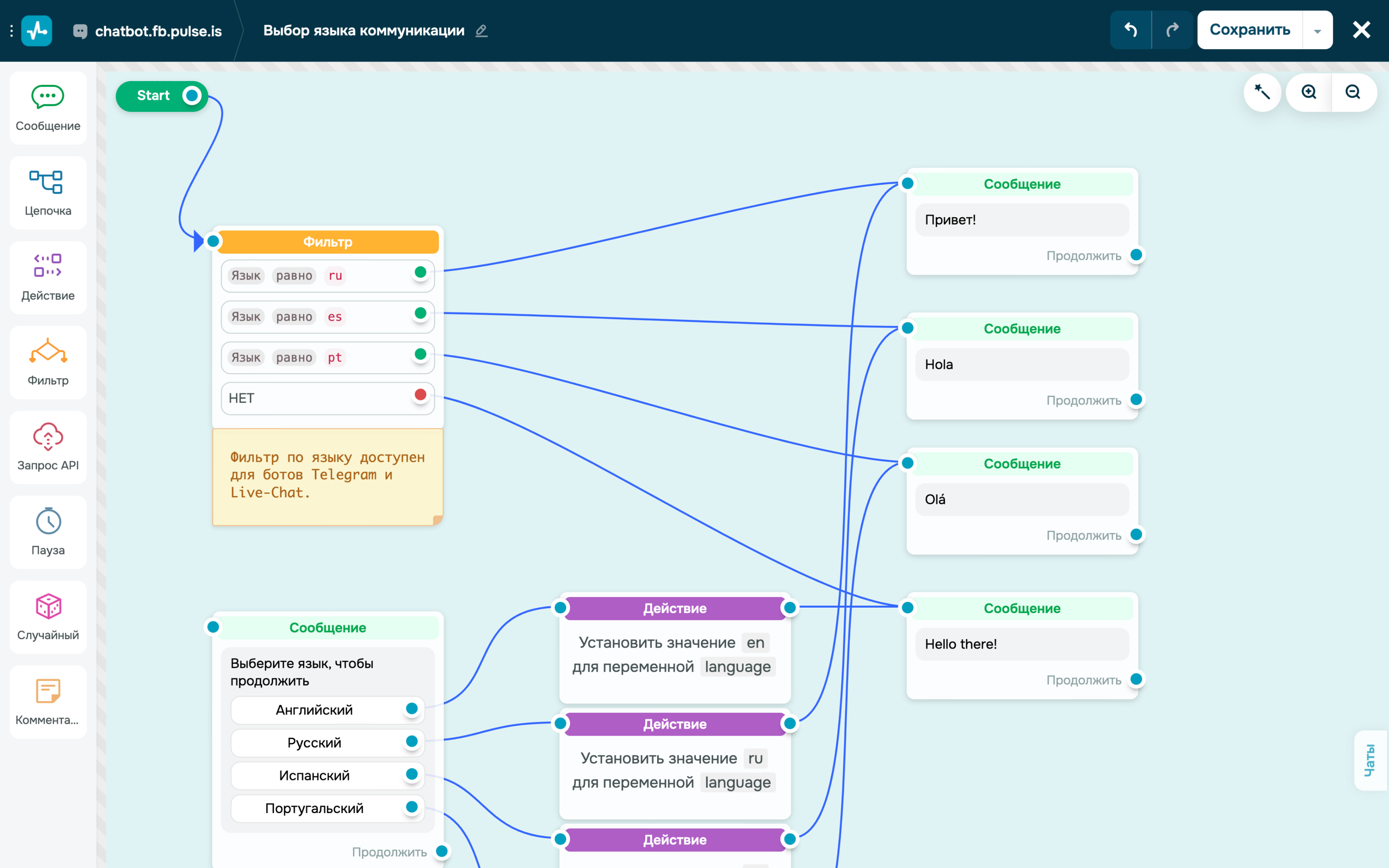
Task: Open the Сохранить dropdown arrow
Action: (x=1318, y=30)
